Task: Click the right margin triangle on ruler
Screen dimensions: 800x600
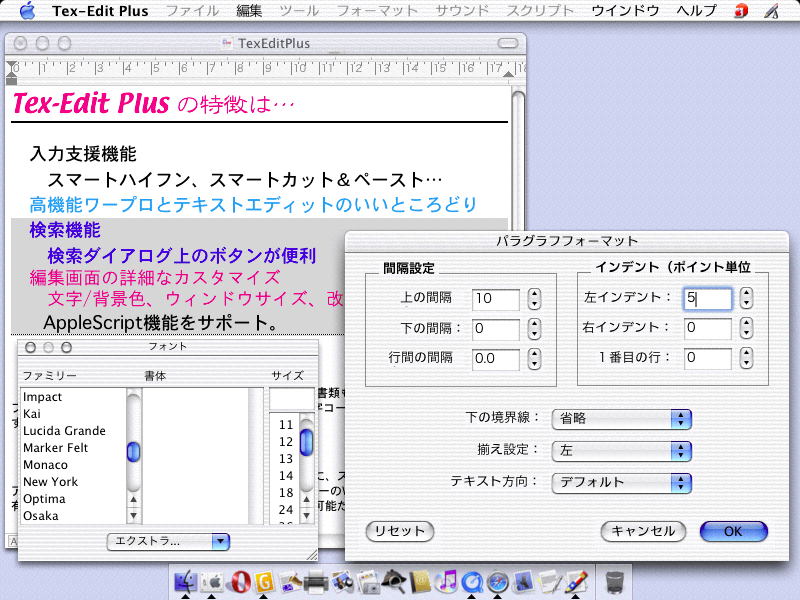Action: [508, 74]
